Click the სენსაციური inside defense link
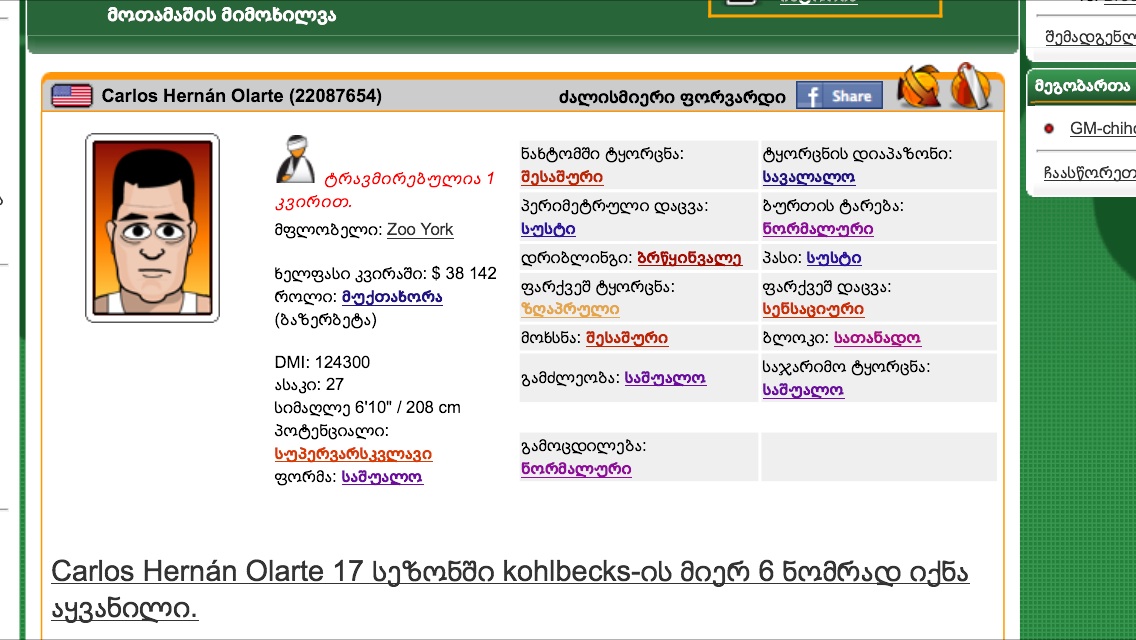This screenshot has width=1136, height=640. click(813, 309)
